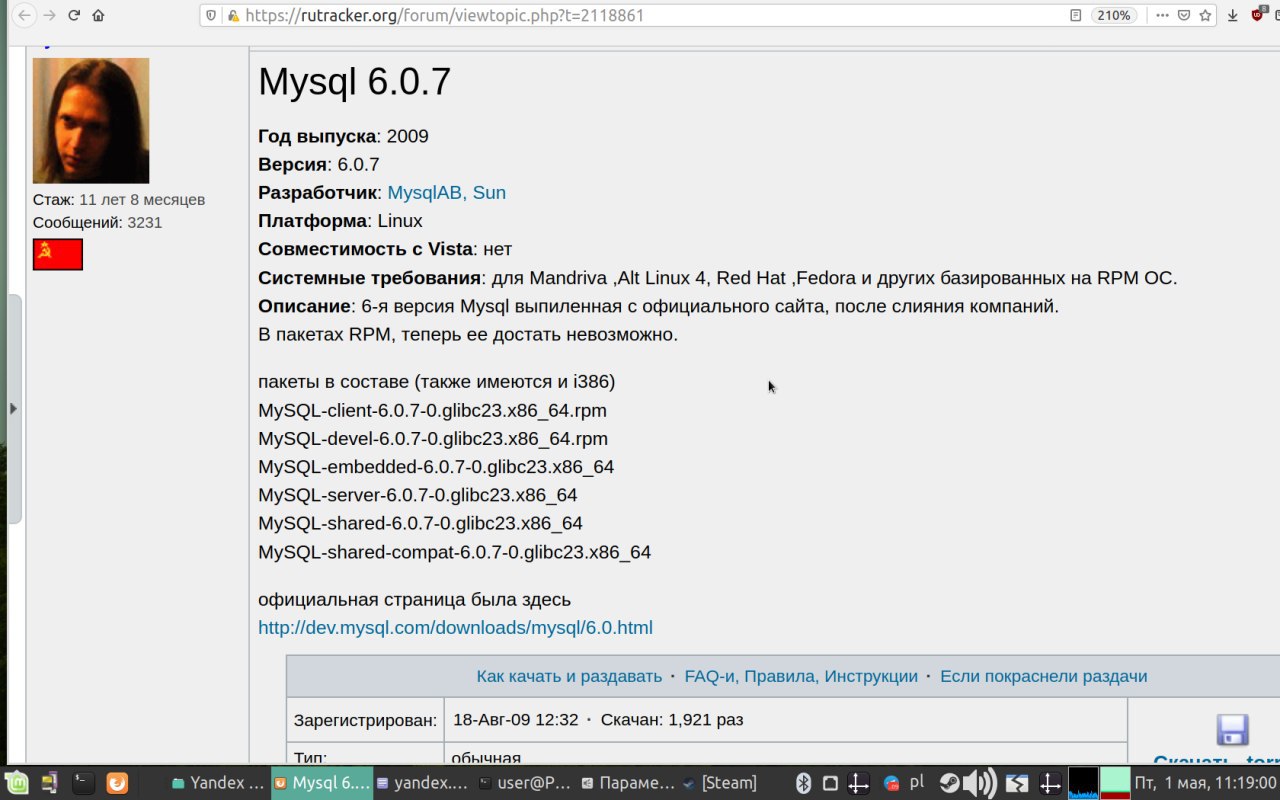Switch to the 'Mysql 6....' taskbar window
Screen dimensions: 1280x800
[x=321, y=783]
